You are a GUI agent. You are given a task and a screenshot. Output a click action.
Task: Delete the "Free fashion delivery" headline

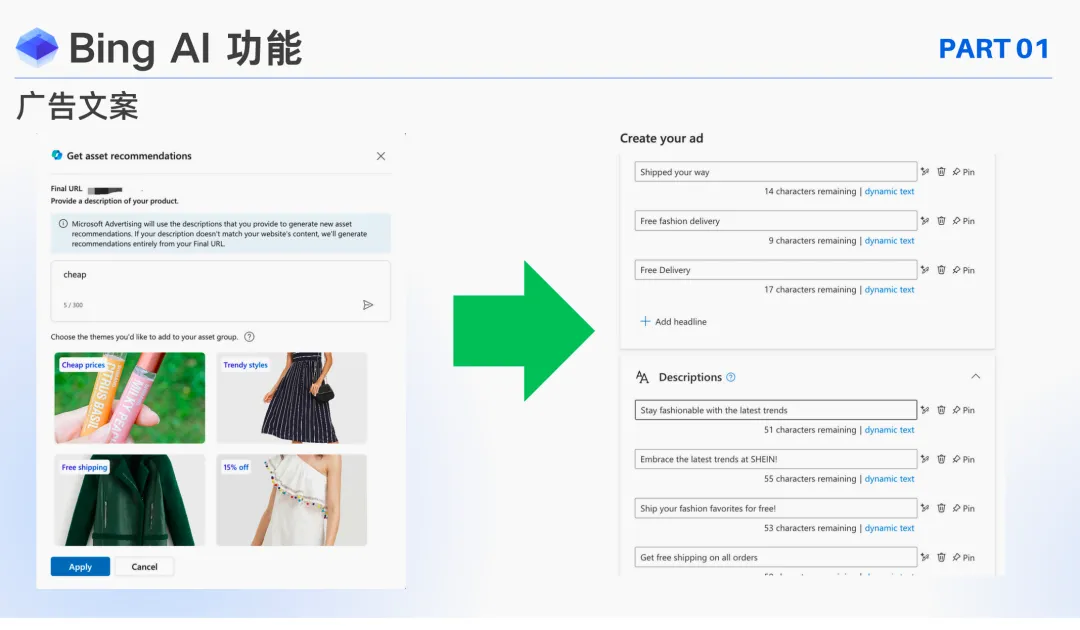pyautogui.click(x=941, y=221)
